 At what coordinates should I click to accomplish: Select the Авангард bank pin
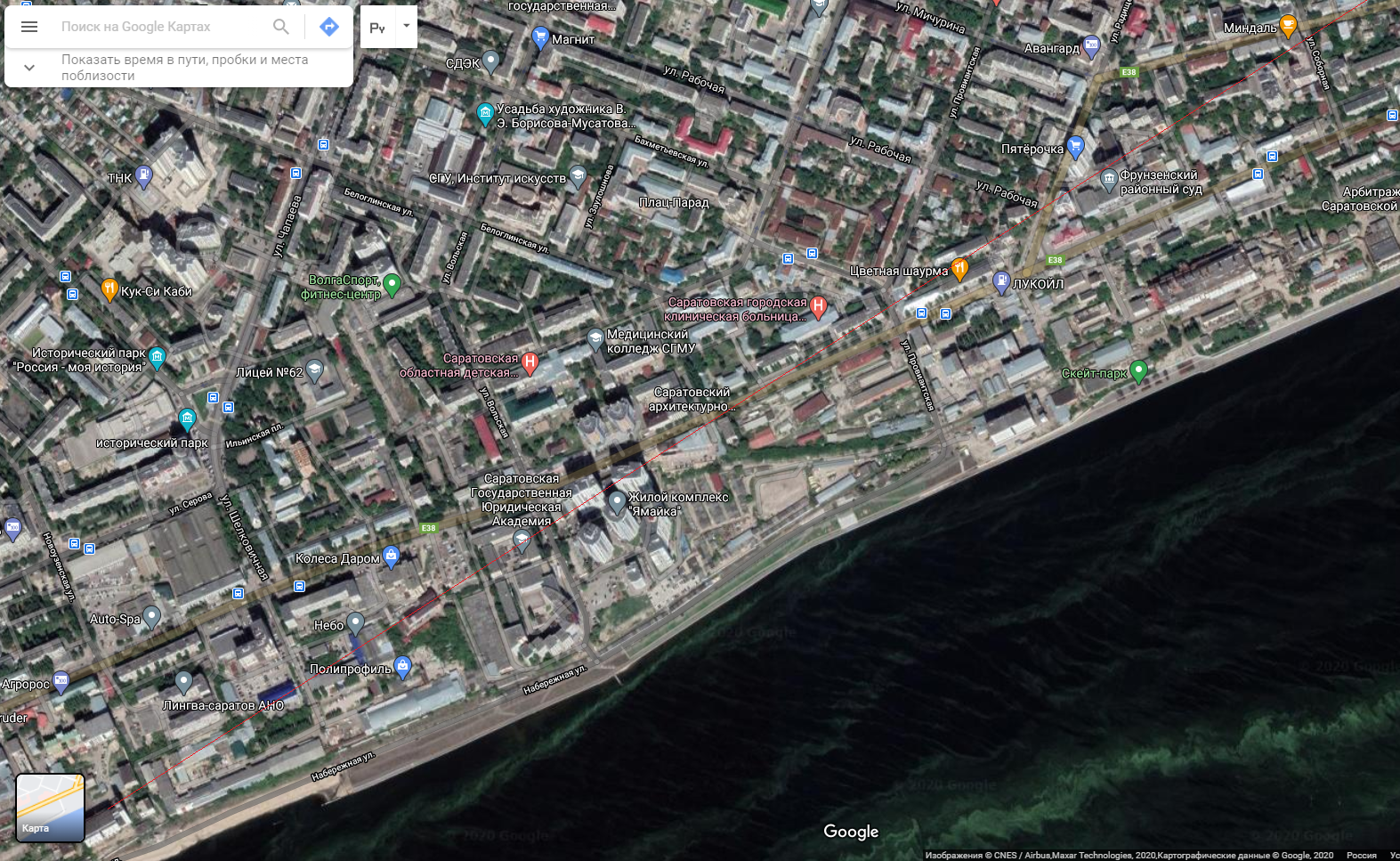[1091, 47]
